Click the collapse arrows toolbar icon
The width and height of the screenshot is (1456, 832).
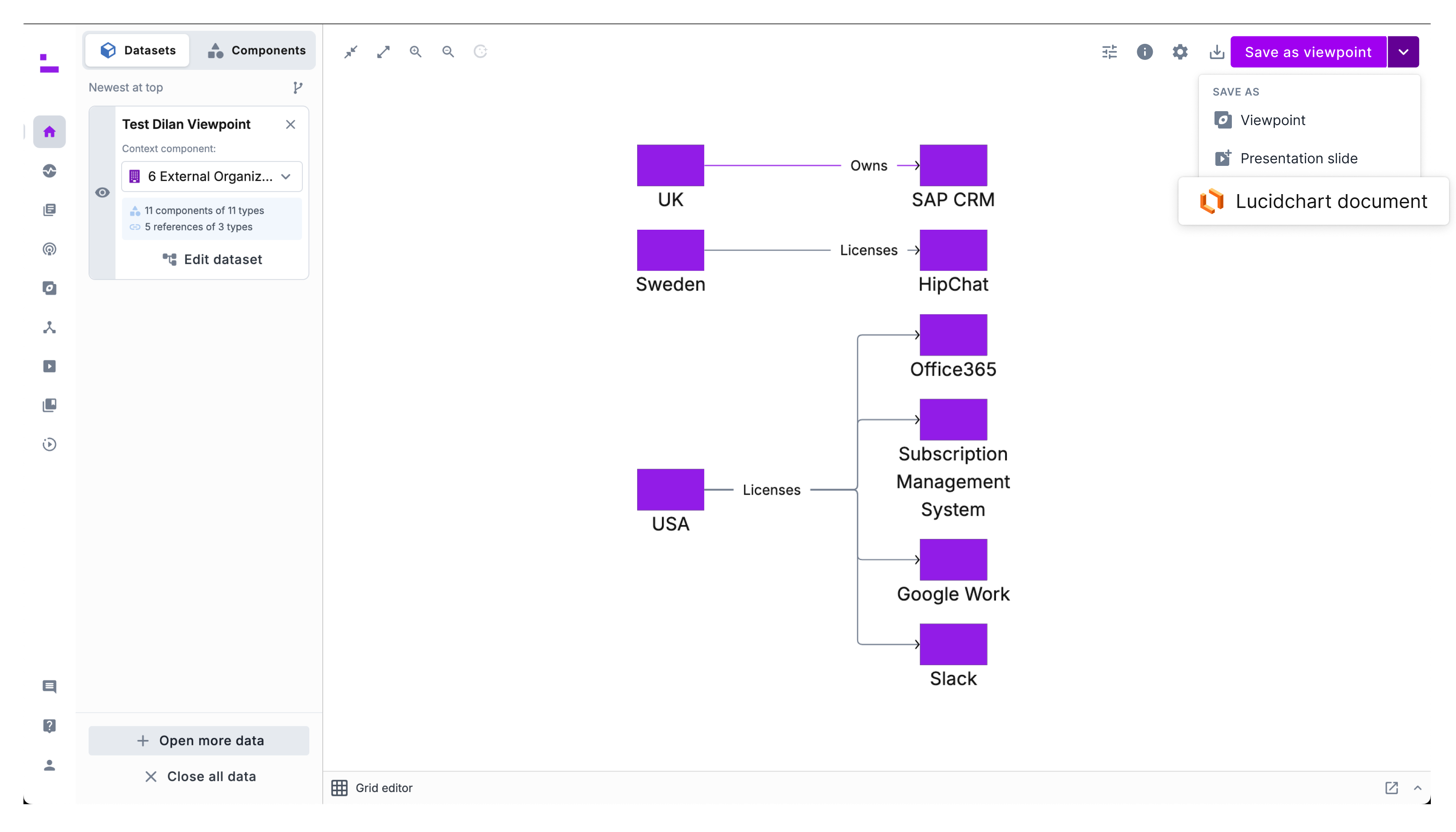click(x=351, y=52)
